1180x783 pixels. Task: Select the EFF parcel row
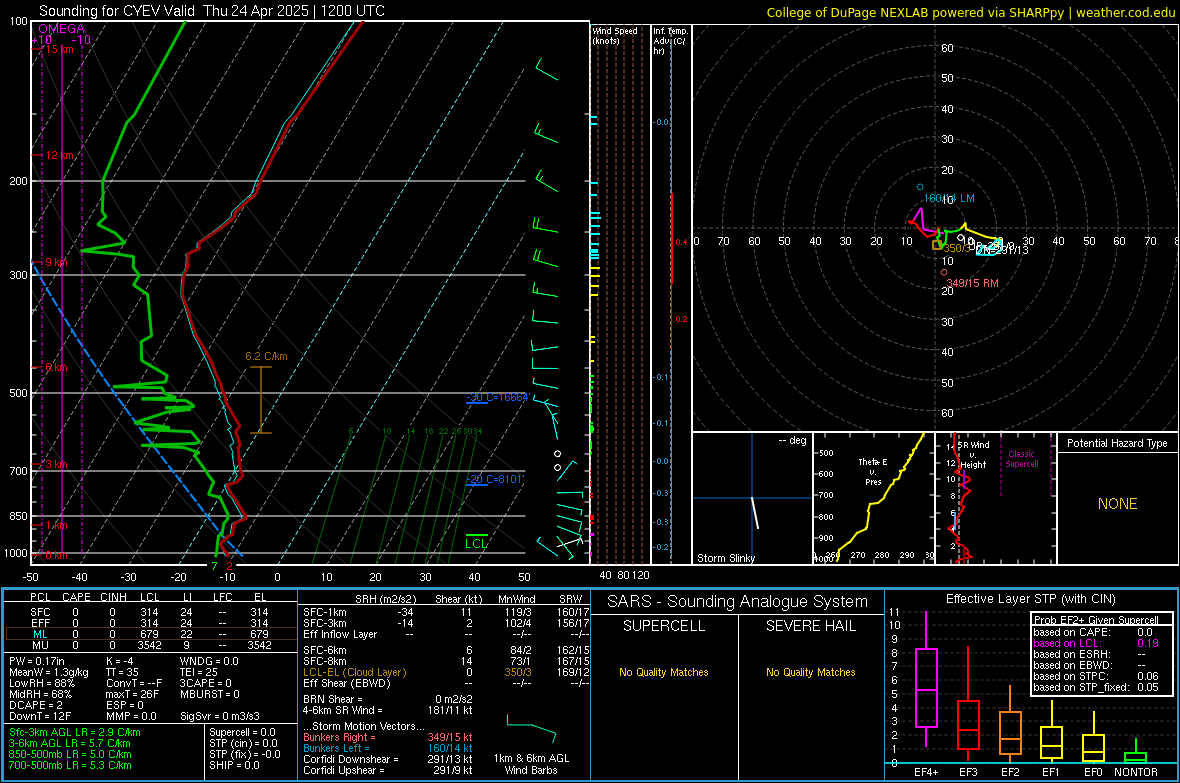tap(151, 623)
